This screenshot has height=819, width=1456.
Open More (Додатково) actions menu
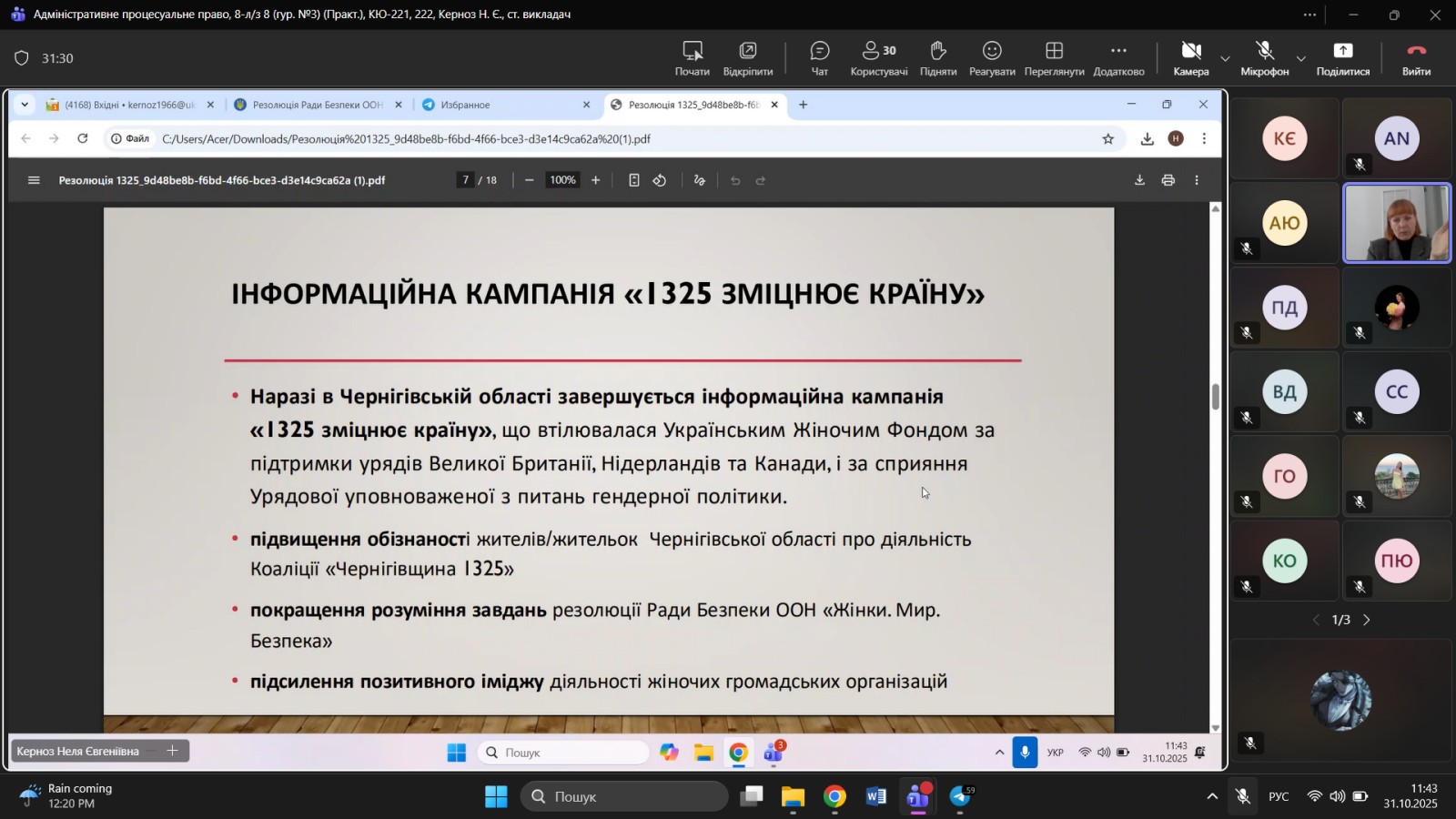(x=1118, y=58)
